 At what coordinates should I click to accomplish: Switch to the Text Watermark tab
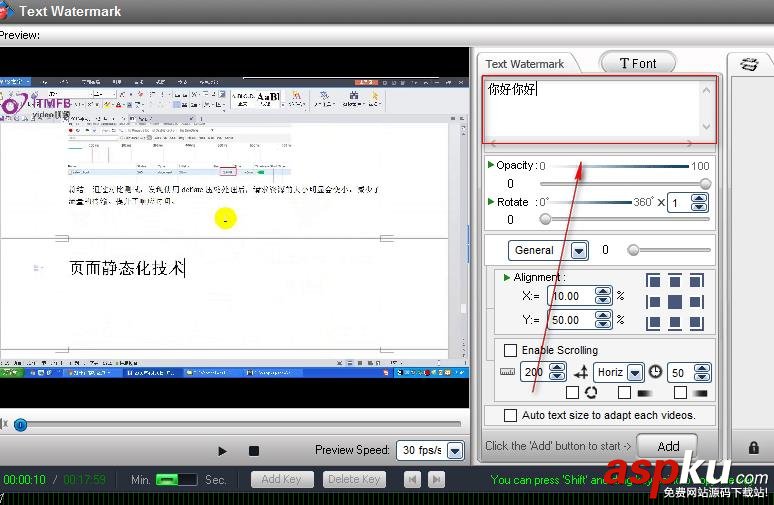click(525, 64)
